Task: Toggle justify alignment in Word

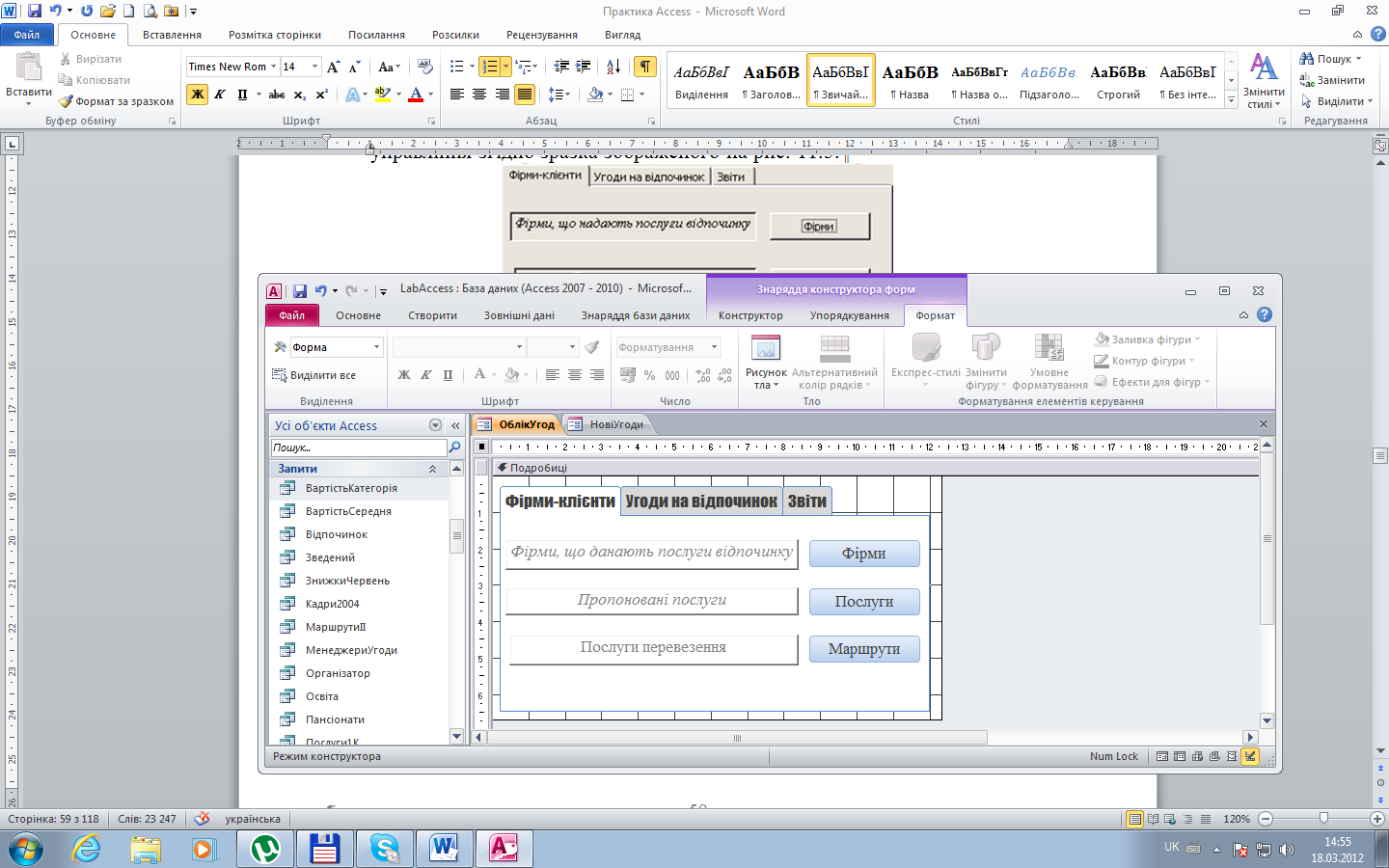Action: 525,95
